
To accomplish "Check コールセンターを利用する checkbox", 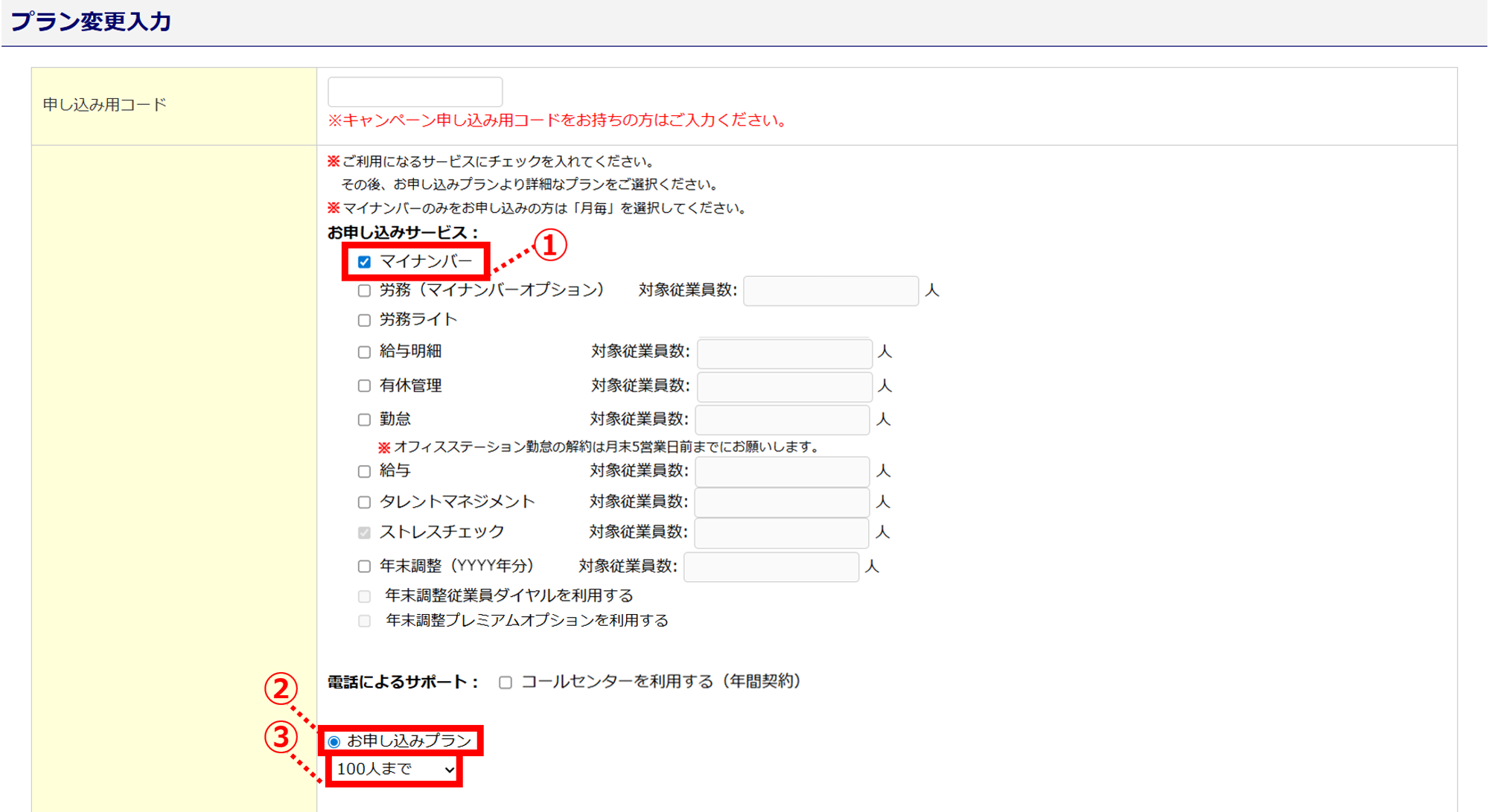I will pyautogui.click(x=506, y=682).
